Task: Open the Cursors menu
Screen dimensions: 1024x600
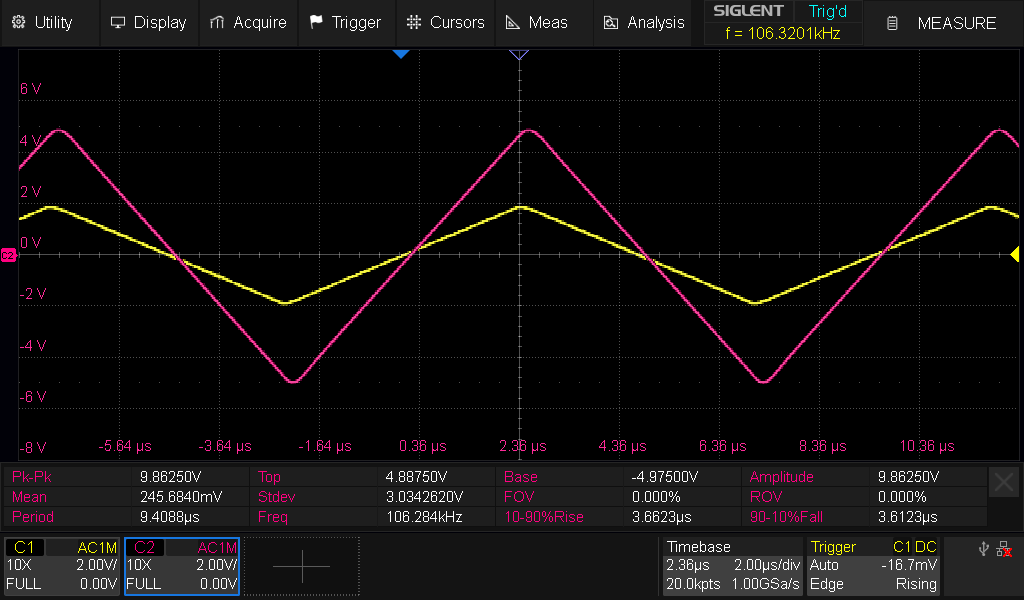Action: [x=445, y=22]
